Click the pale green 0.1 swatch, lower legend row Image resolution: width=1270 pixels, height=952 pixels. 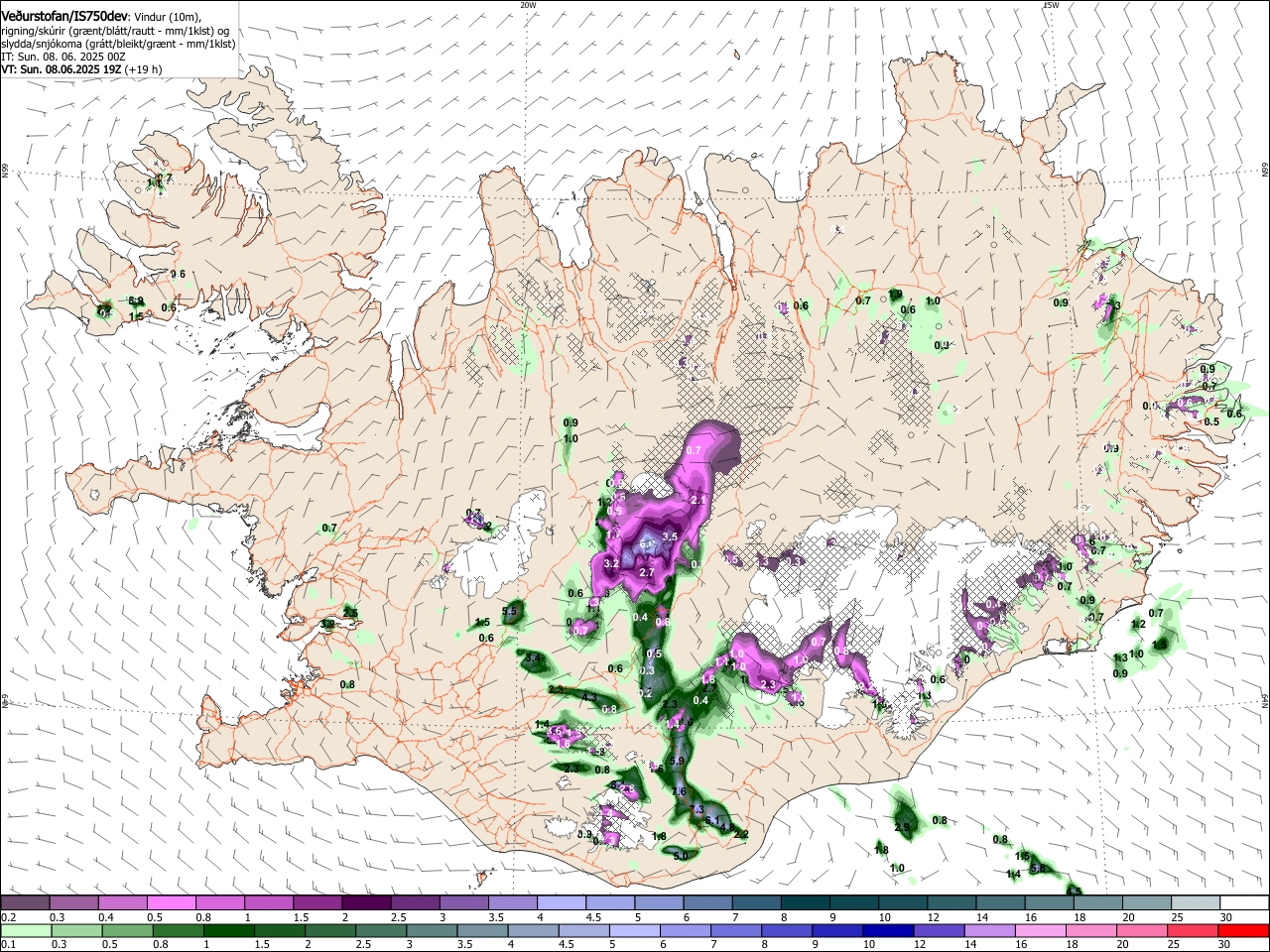click(x=26, y=930)
